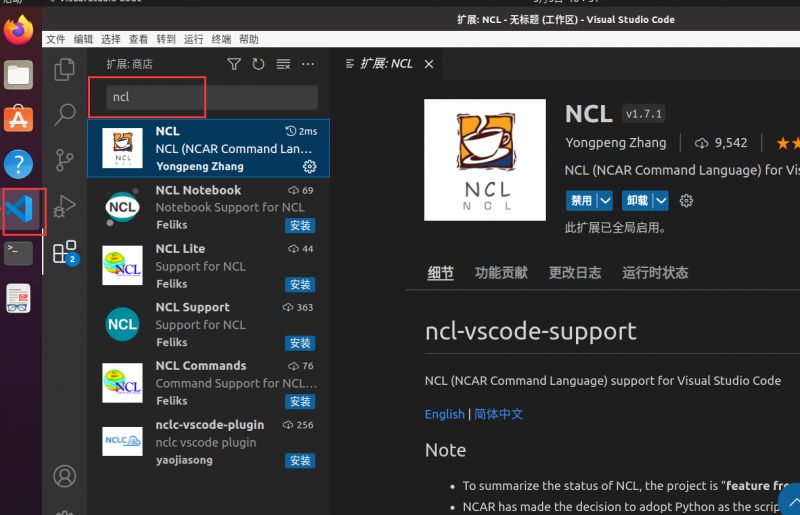Refresh the extensions list
The image size is (800, 515).
258,64
